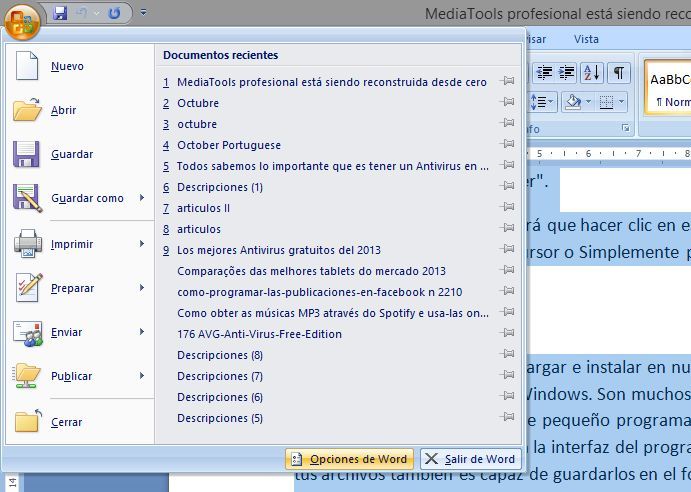The image size is (691, 492).
Task: Click the Nuevo blank page icon
Action: pyautogui.click(x=27, y=66)
